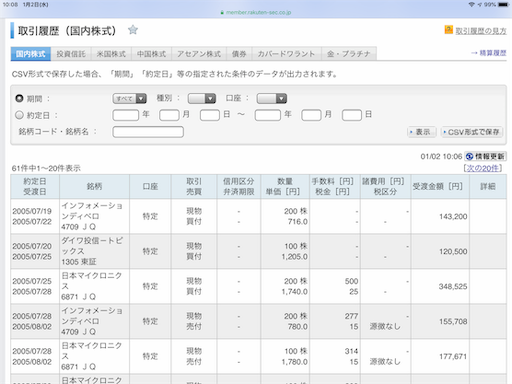Tap the padlock icon in the address bar
The width and height of the screenshot is (512, 384).
coord(222,13)
